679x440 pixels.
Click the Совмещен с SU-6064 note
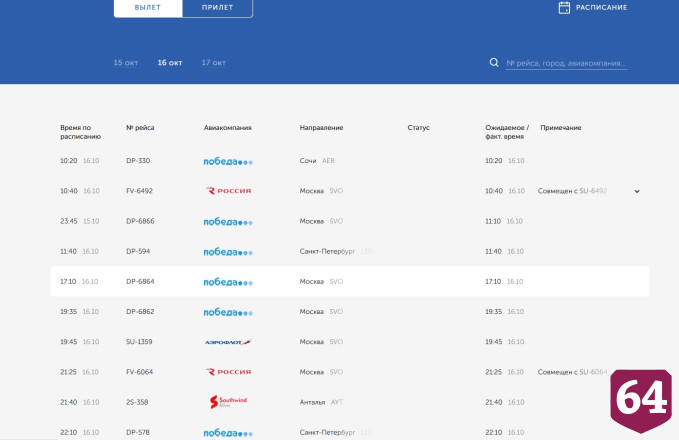(x=572, y=372)
